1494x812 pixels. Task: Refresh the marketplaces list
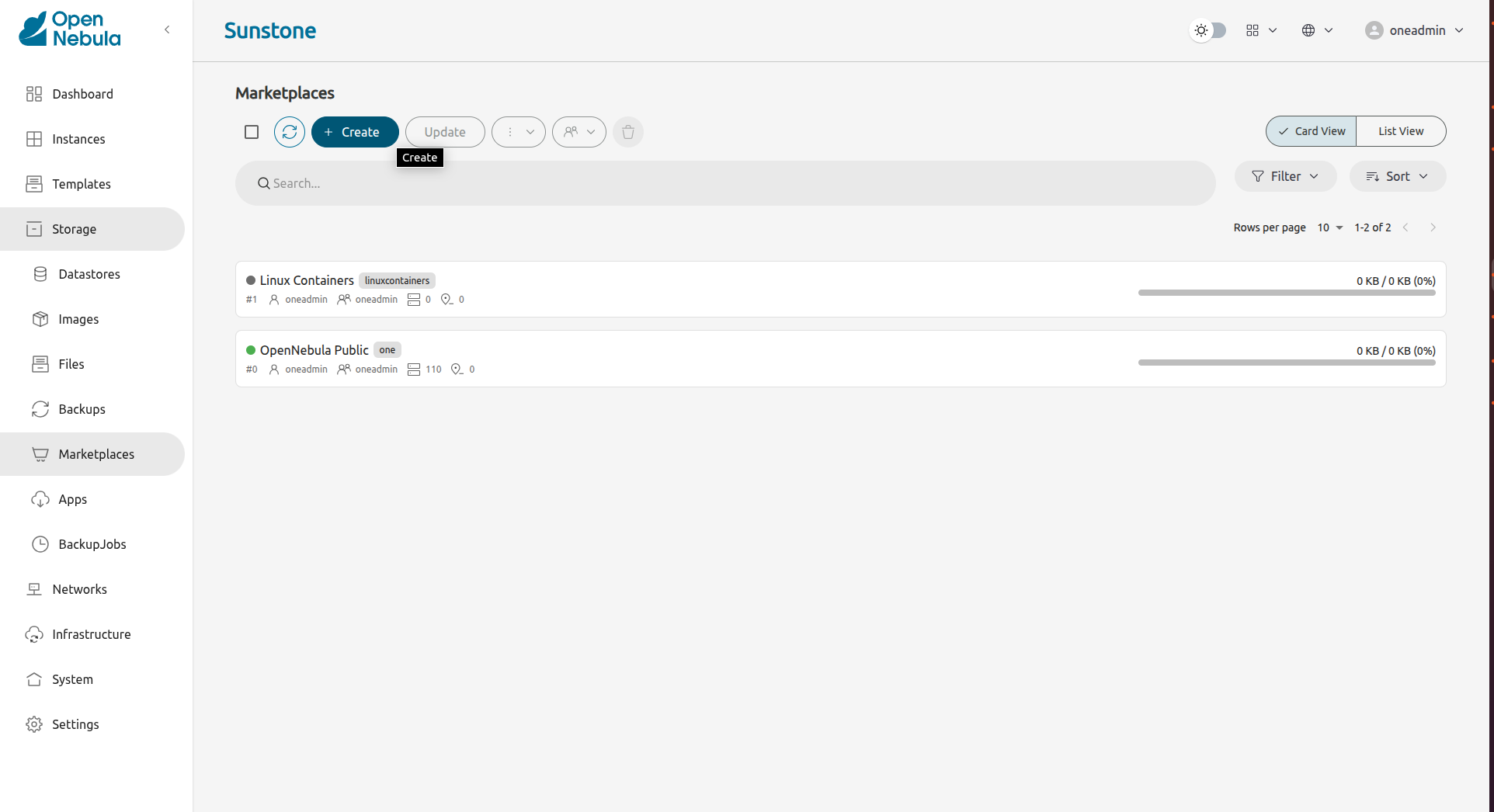coord(289,132)
